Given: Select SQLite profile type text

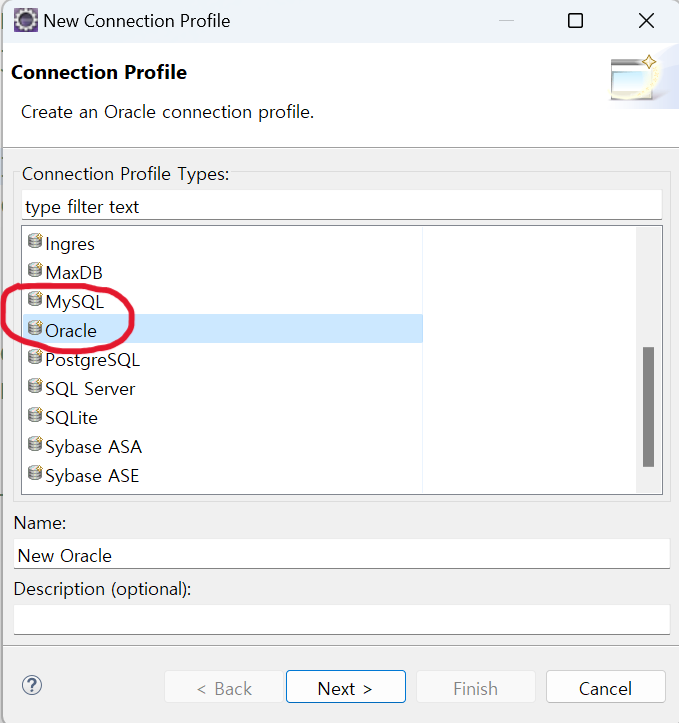Looking at the screenshot, I should (x=71, y=418).
